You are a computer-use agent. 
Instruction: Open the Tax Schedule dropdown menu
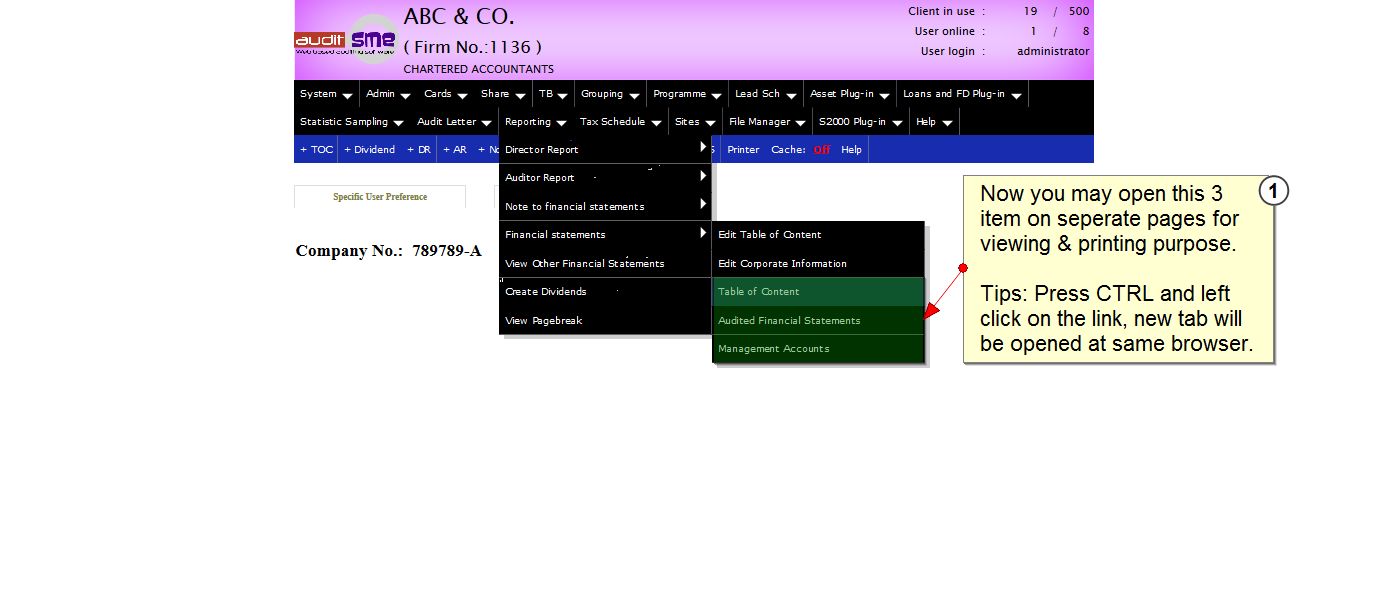(620, 122)
